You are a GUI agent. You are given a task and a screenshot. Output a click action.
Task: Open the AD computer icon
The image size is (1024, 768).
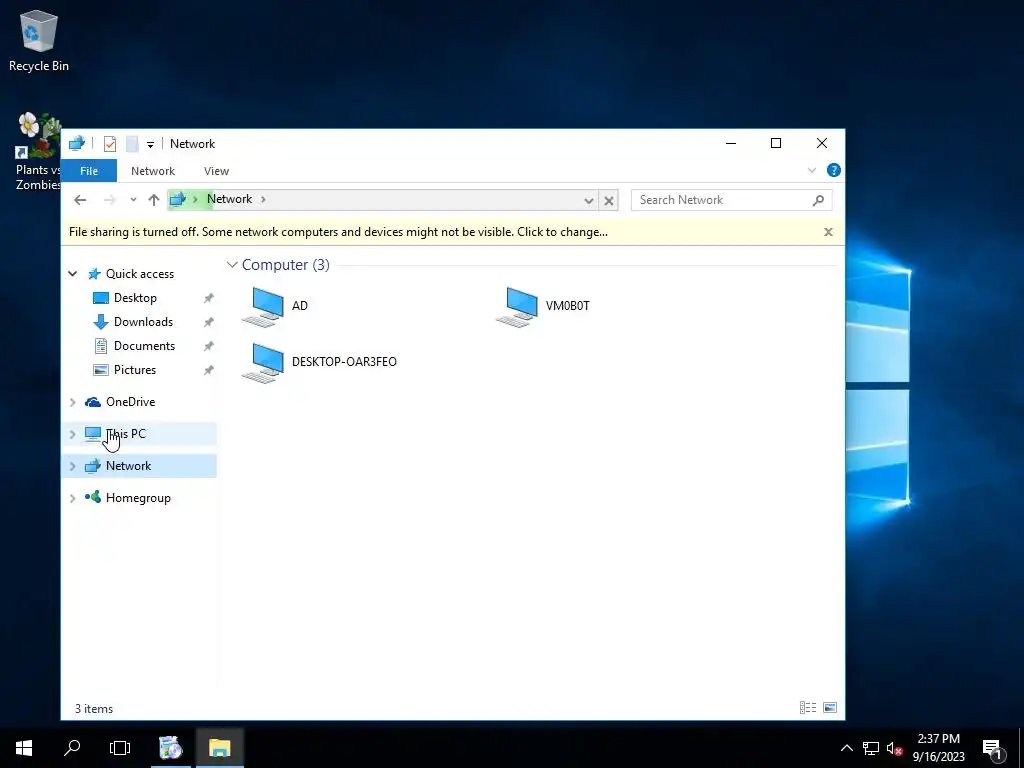[263, 306]
